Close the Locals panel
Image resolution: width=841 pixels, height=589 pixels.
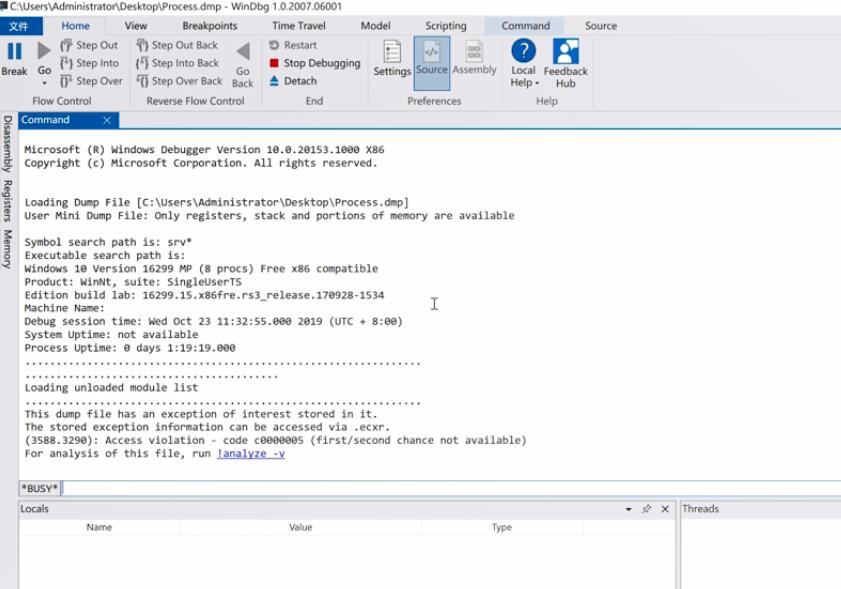click(x=665, y=509)
